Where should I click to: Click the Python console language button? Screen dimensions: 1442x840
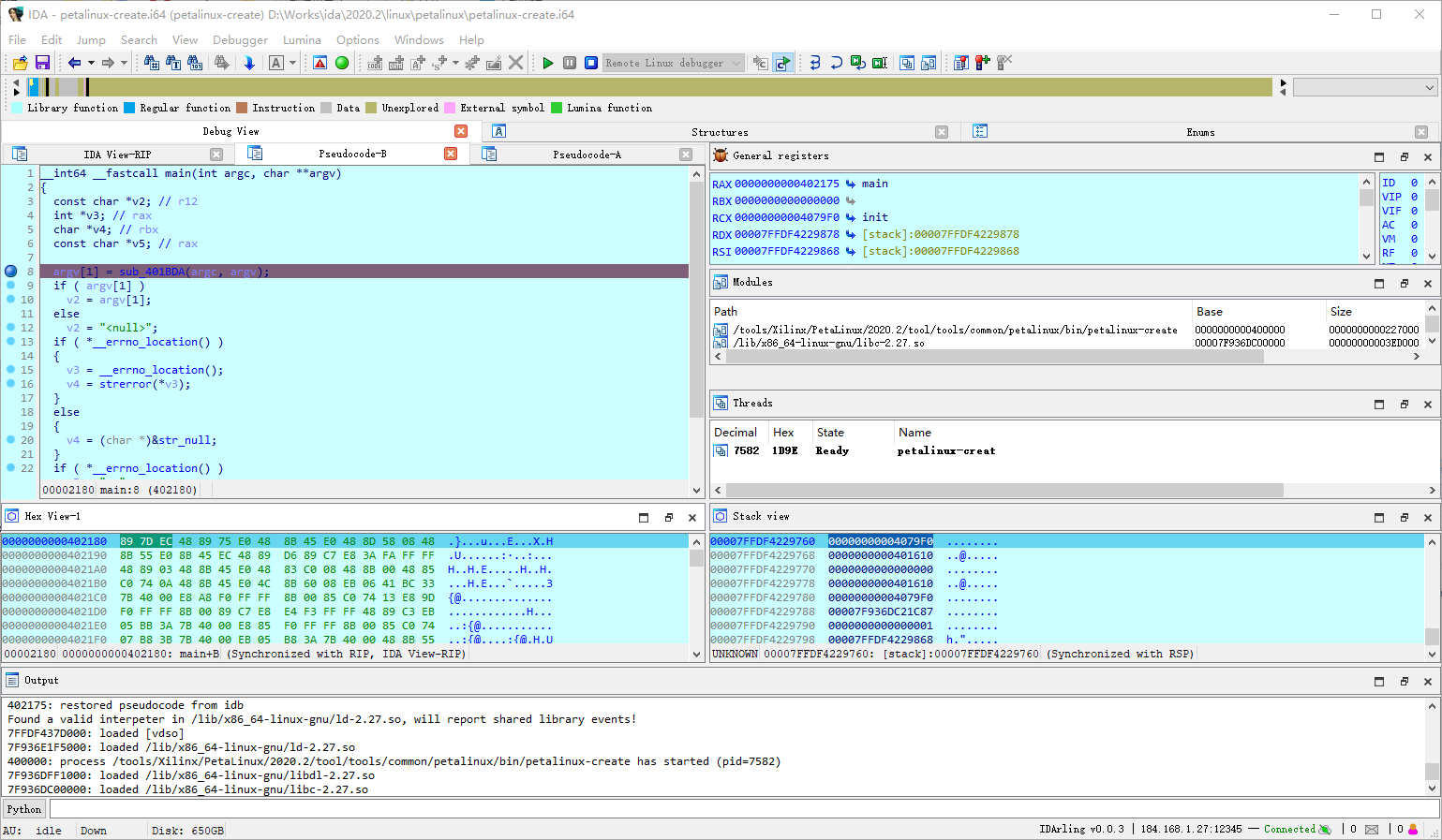click(24, 809)
